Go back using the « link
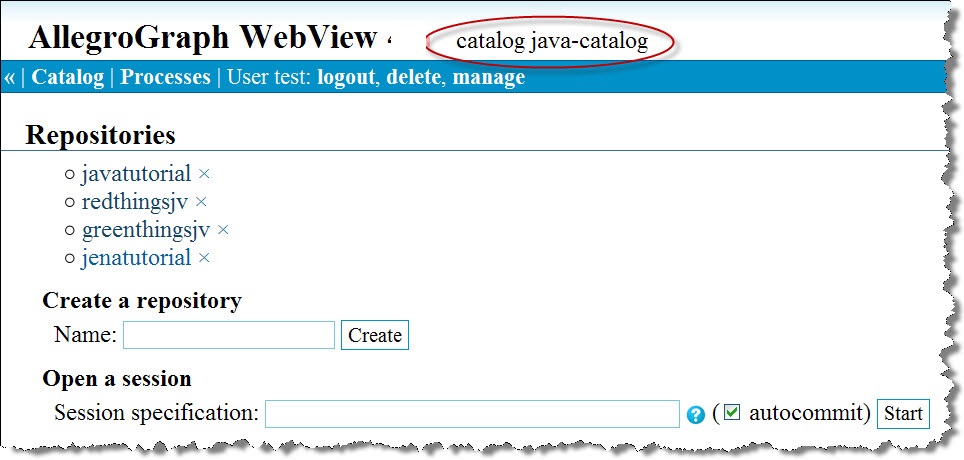Screen dimensions: 964x460 click(9, 77)
